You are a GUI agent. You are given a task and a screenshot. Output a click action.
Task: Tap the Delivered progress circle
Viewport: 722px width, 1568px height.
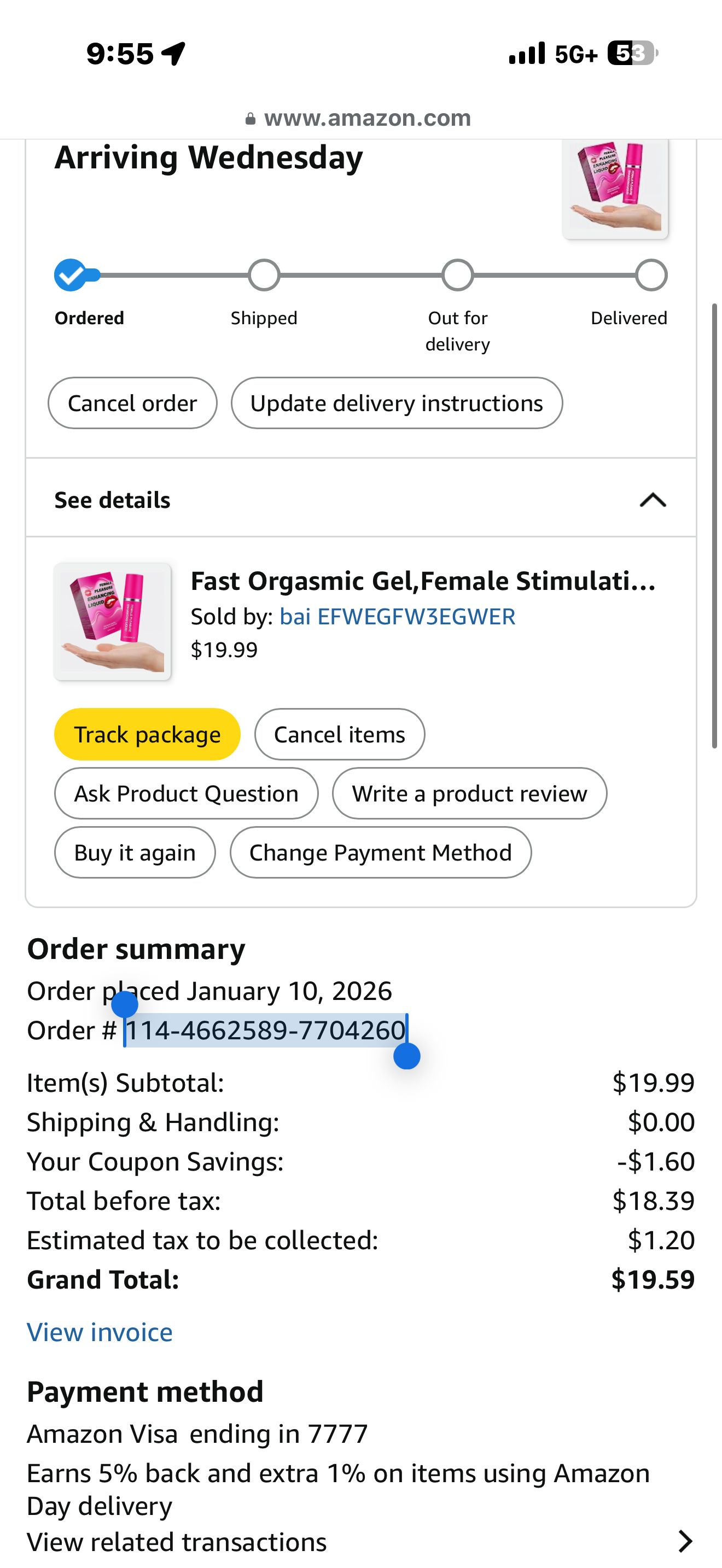(x=651, y=276)
